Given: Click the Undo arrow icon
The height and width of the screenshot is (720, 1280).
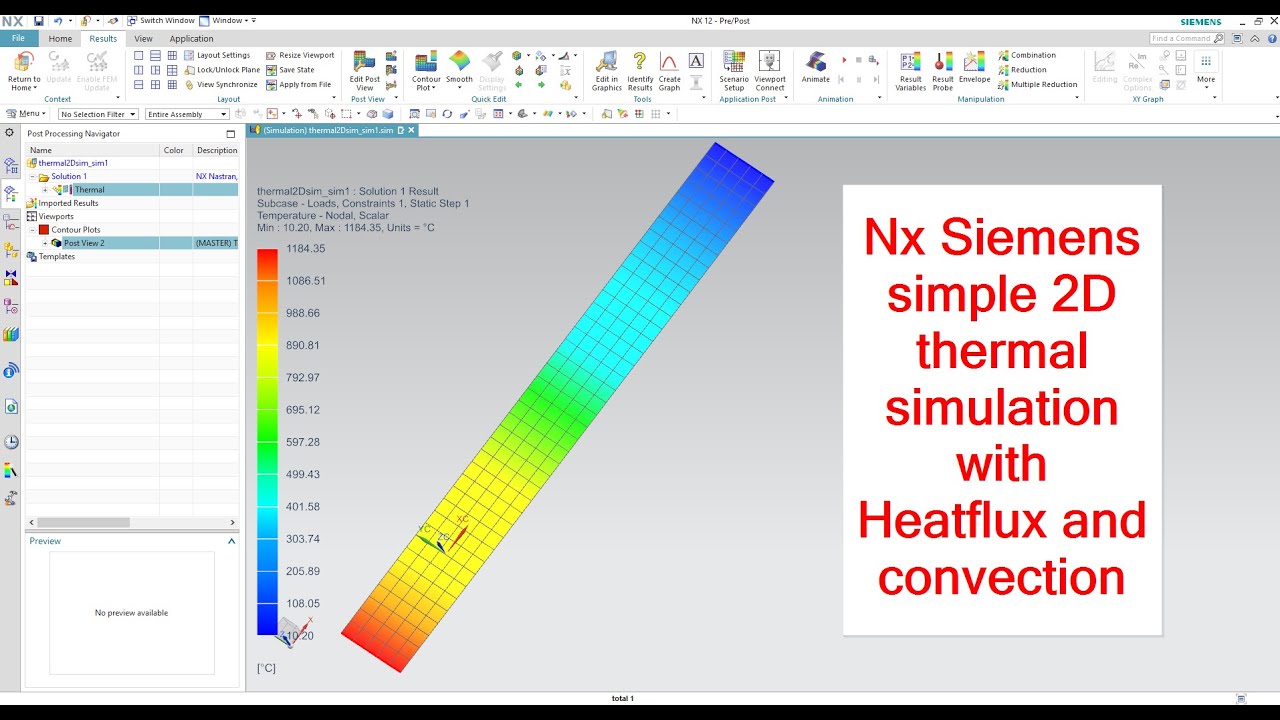Looking at the screenshot, I should pos(57,20).
